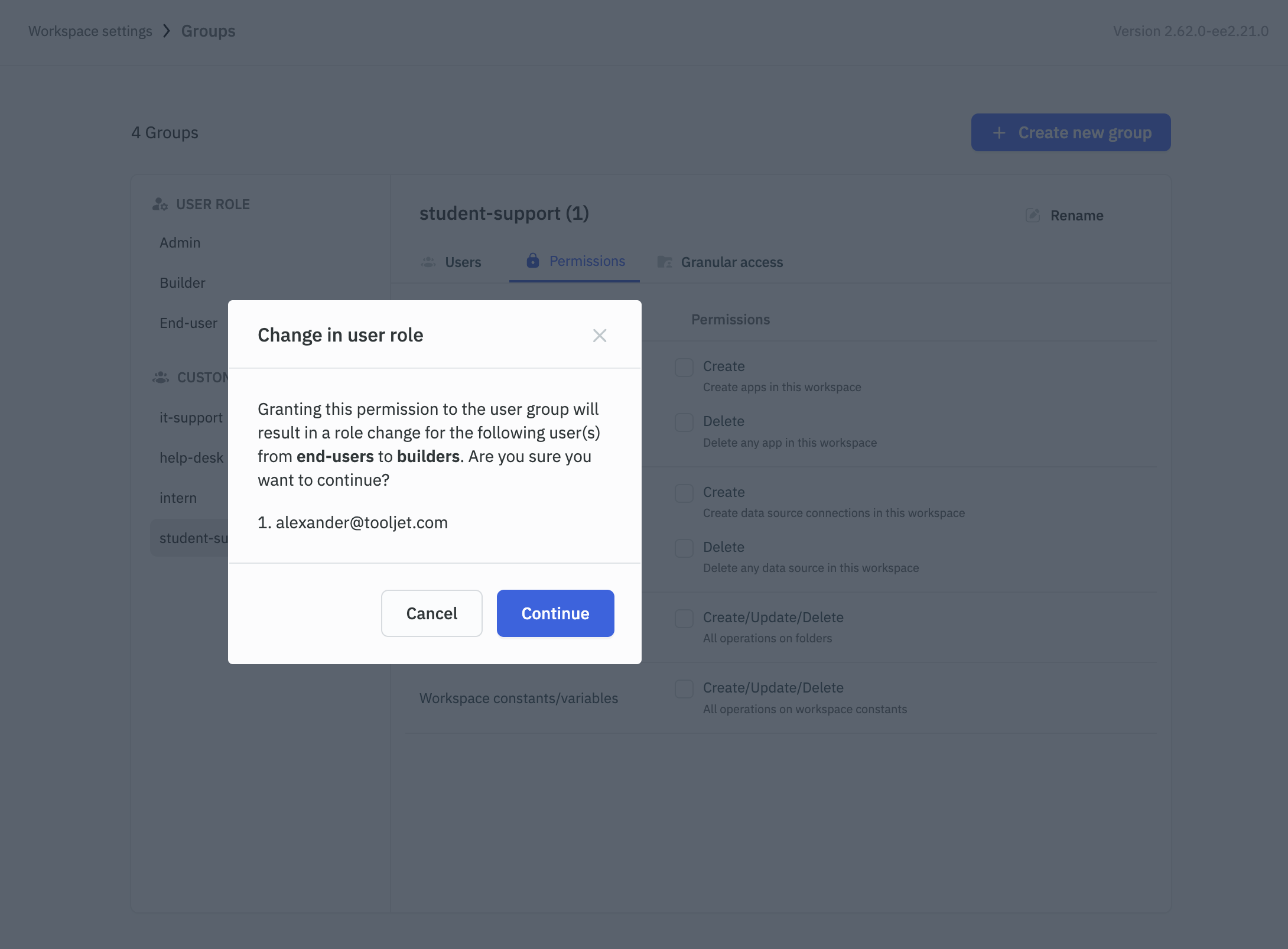Click the close X icon on dialog
This screenshot has height=949, width=1288.
(x=600, y=335)
